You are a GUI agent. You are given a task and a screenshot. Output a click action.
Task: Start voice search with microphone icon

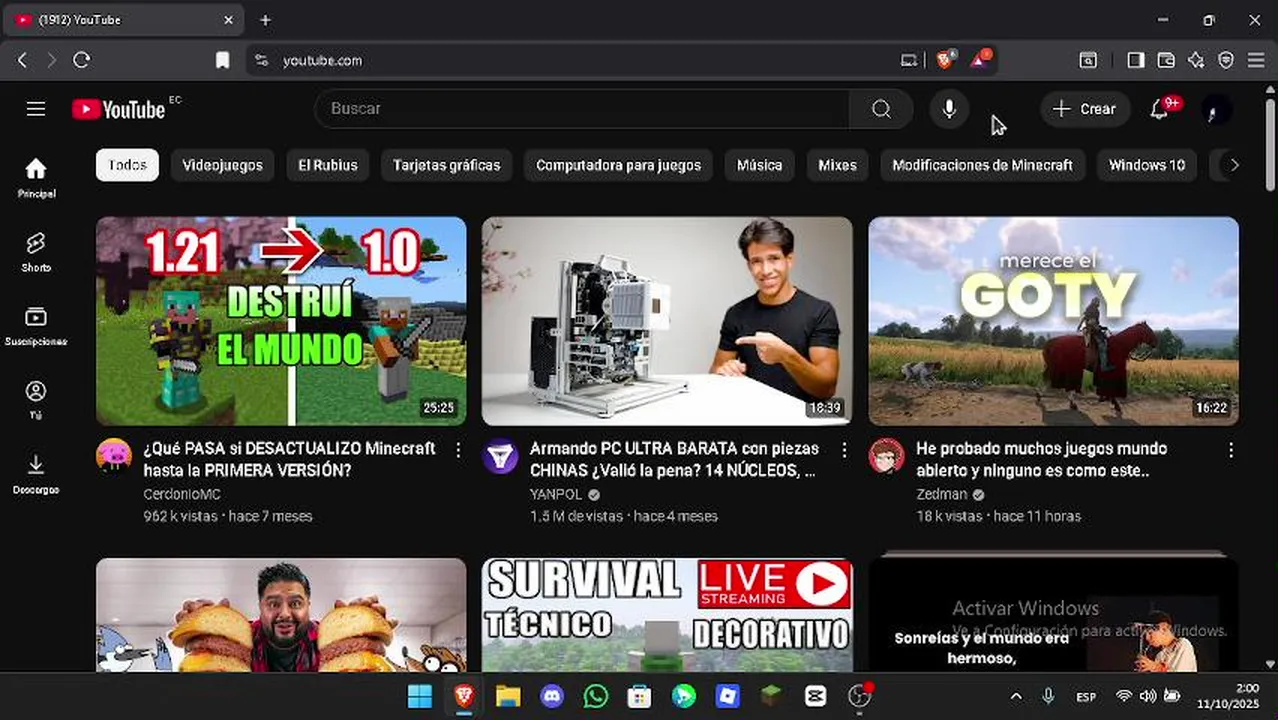point(949,109)
